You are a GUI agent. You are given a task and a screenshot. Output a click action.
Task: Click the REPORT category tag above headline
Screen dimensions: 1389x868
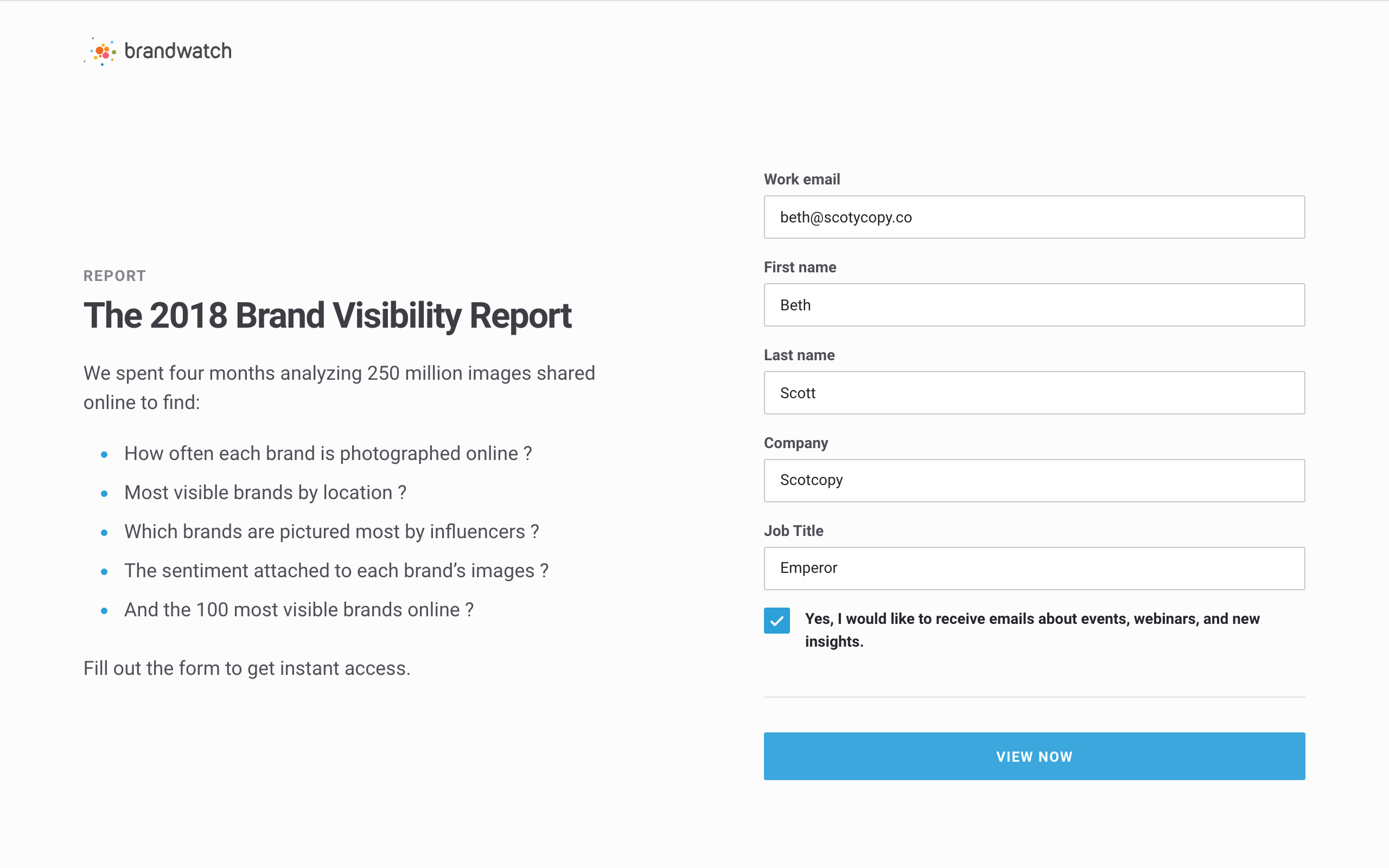coord(115,276)
